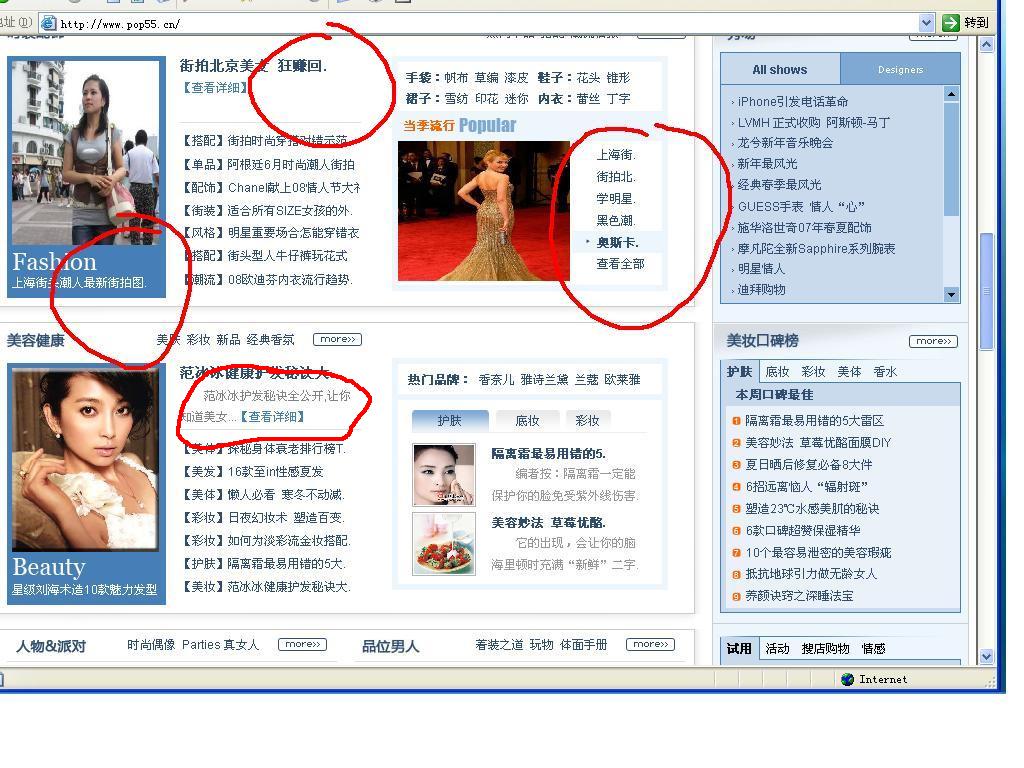Open ranked item 隔离霜最易用错的5大雷区

point(814,421)
